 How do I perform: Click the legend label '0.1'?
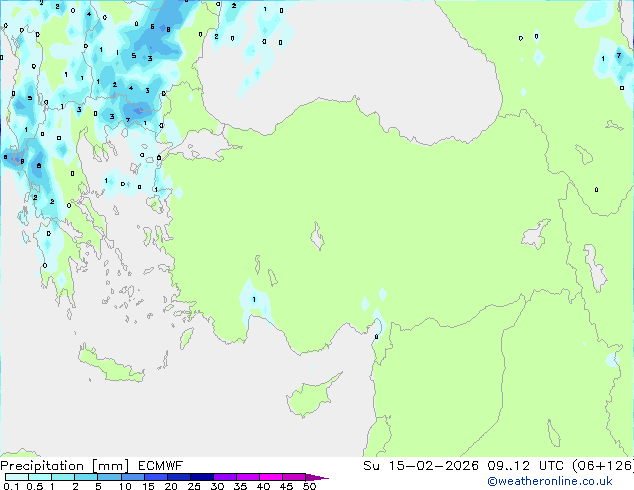pyautogui.click(x=11, y=486)
